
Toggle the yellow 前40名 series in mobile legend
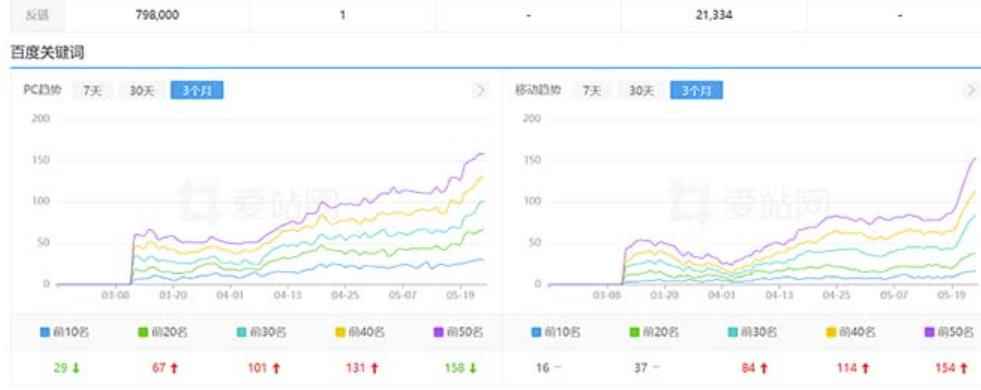[850, 332]
